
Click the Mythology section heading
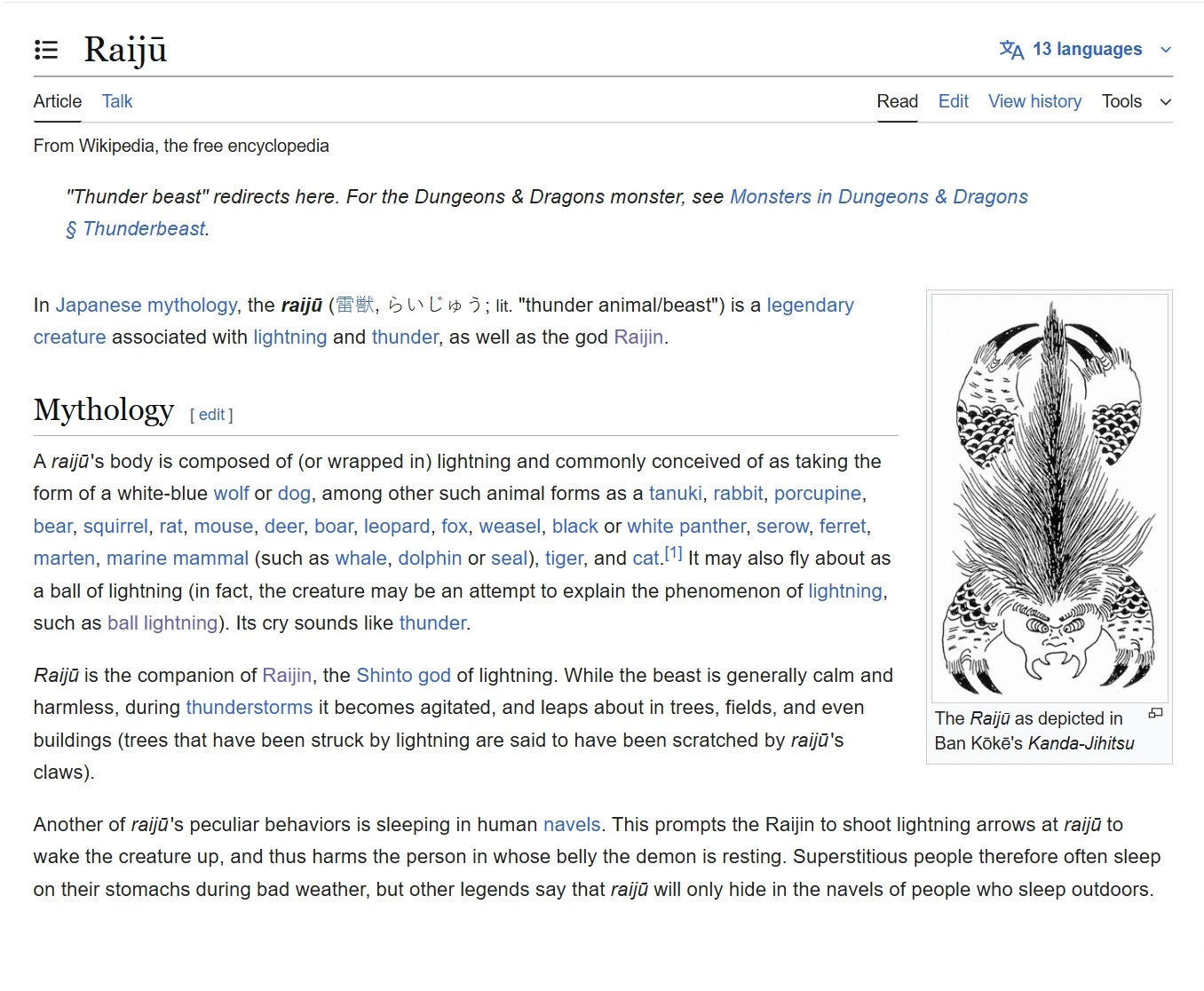pyautogui.click(x=104, y=410)
